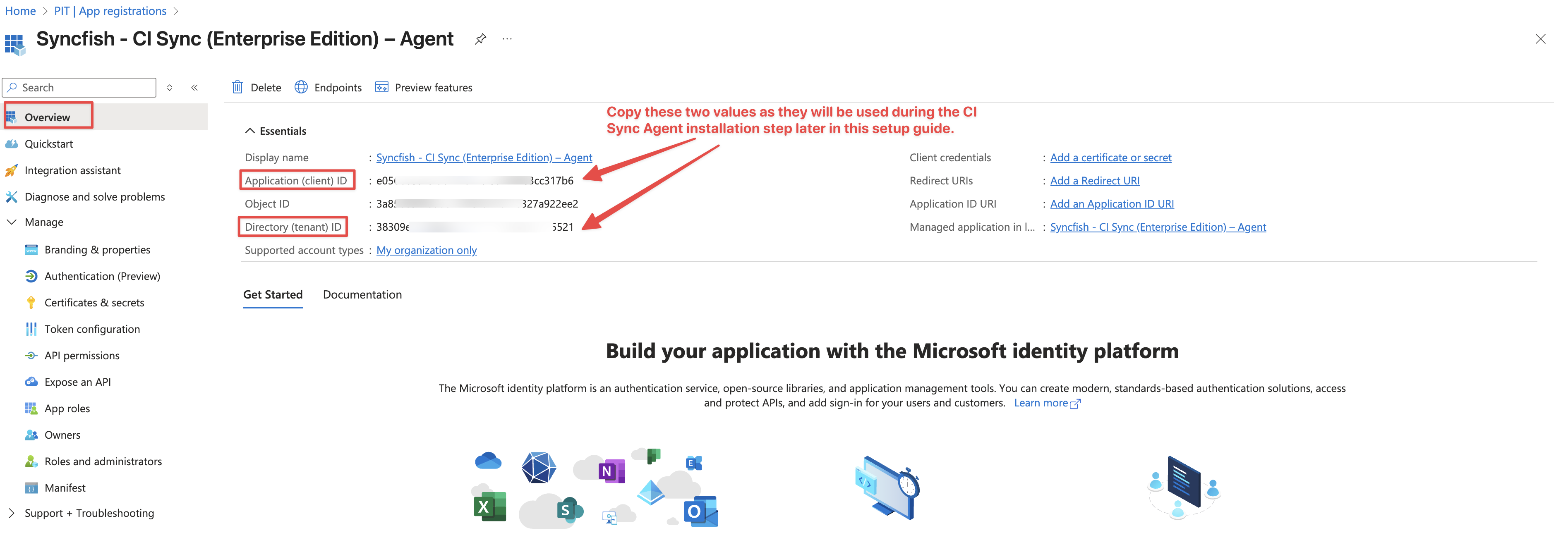Open App roles page

67,409
